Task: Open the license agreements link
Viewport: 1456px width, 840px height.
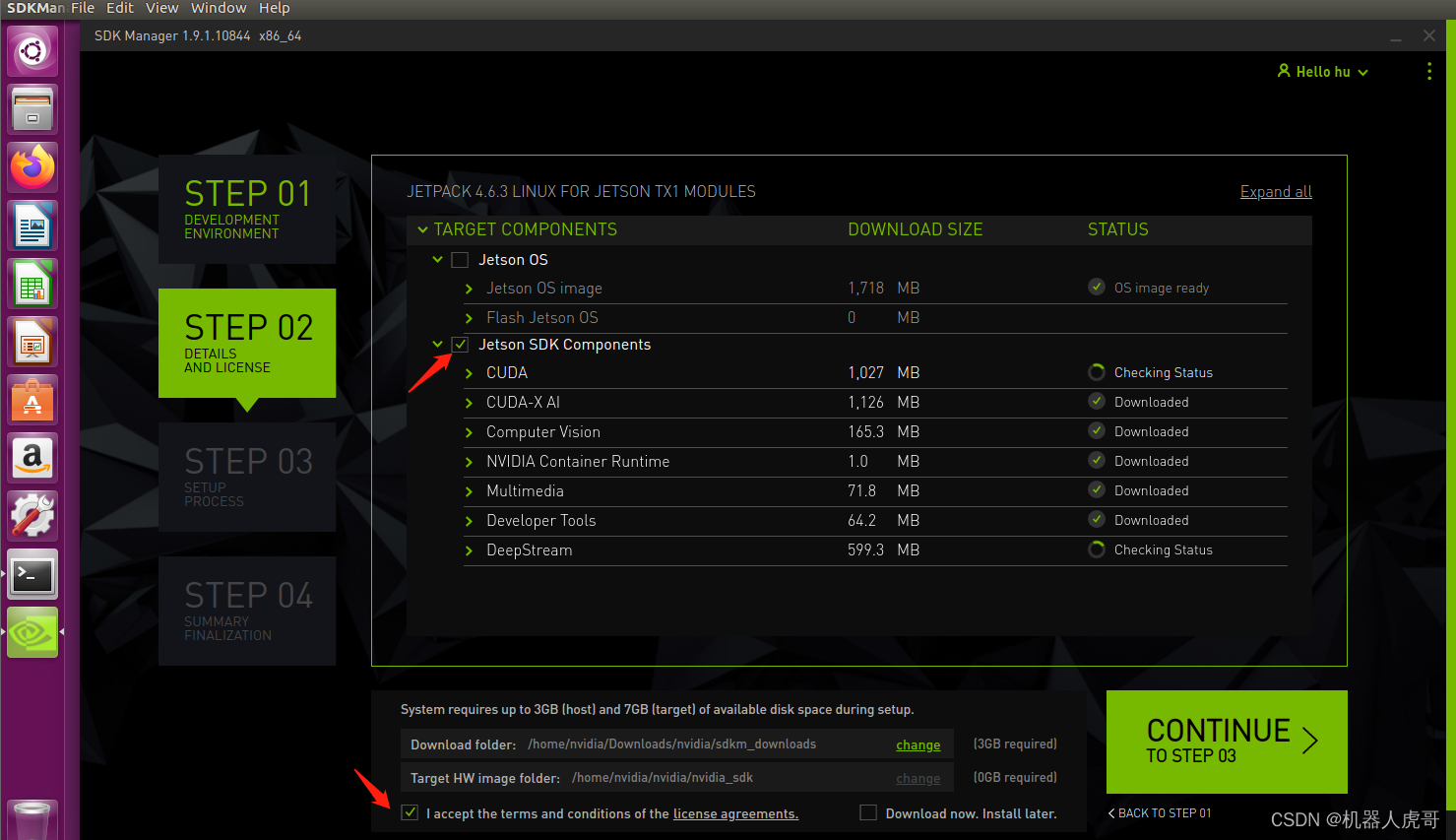Action: pos(735,814)
